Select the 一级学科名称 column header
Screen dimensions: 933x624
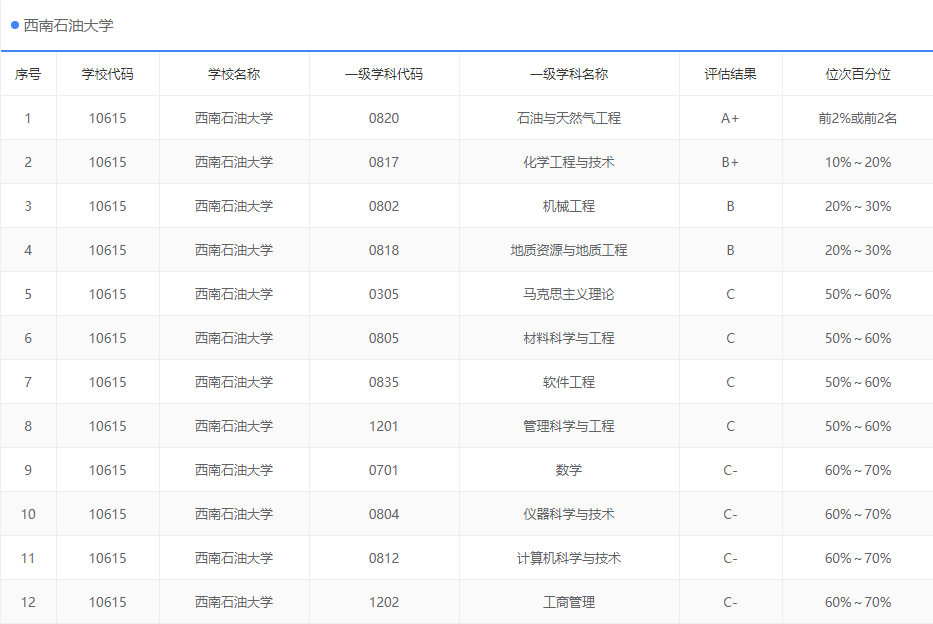568,73
